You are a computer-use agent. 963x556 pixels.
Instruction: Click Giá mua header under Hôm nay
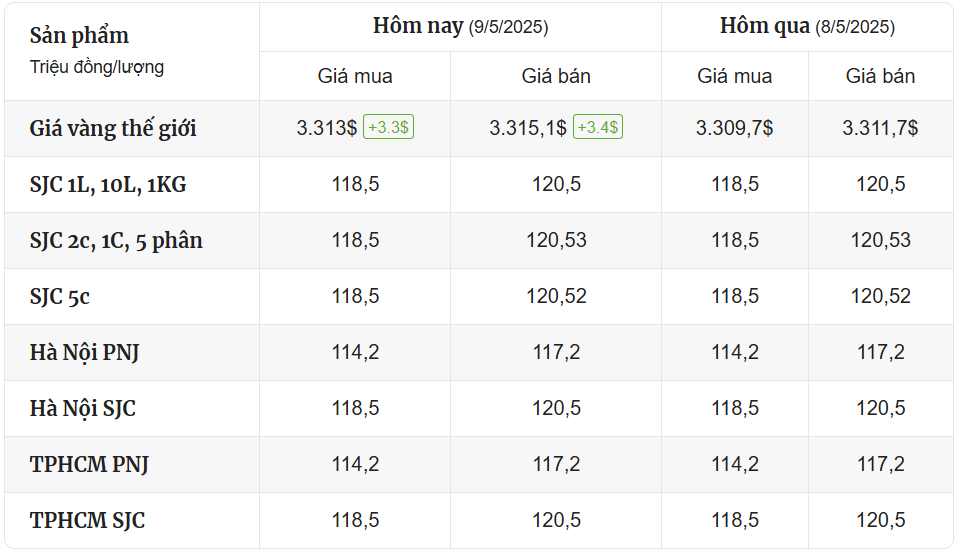tap(355, 76)
